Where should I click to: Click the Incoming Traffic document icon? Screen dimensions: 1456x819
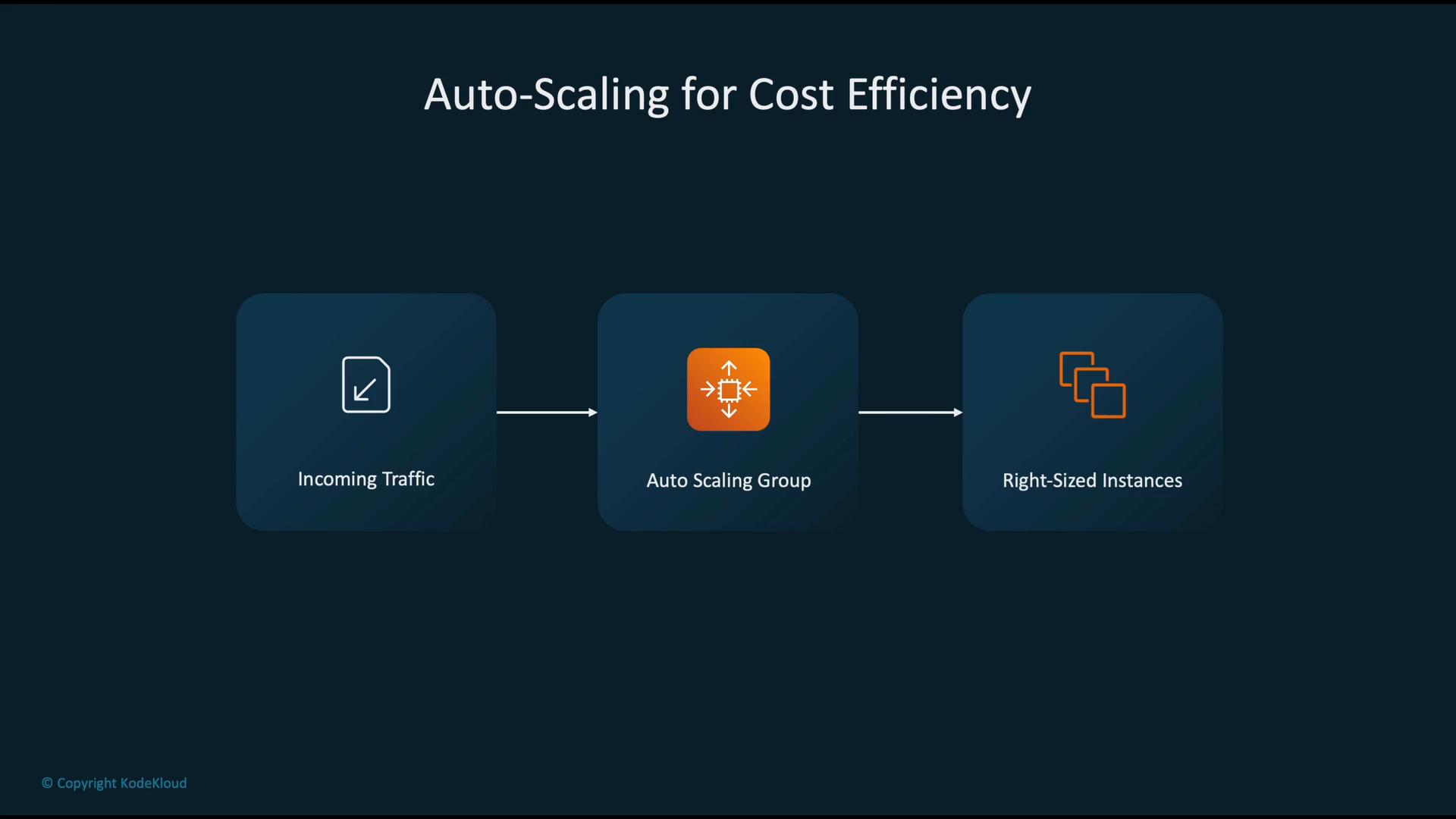click(366, 384)
